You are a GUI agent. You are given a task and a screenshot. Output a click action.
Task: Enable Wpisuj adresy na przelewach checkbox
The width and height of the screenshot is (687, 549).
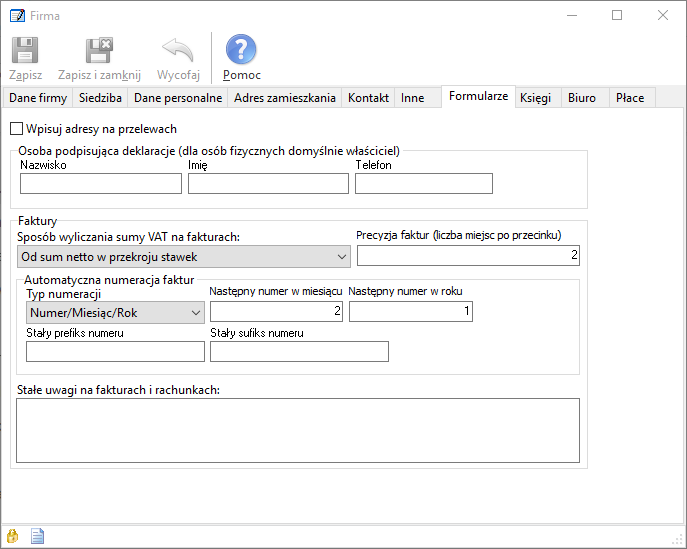(16, 129)
